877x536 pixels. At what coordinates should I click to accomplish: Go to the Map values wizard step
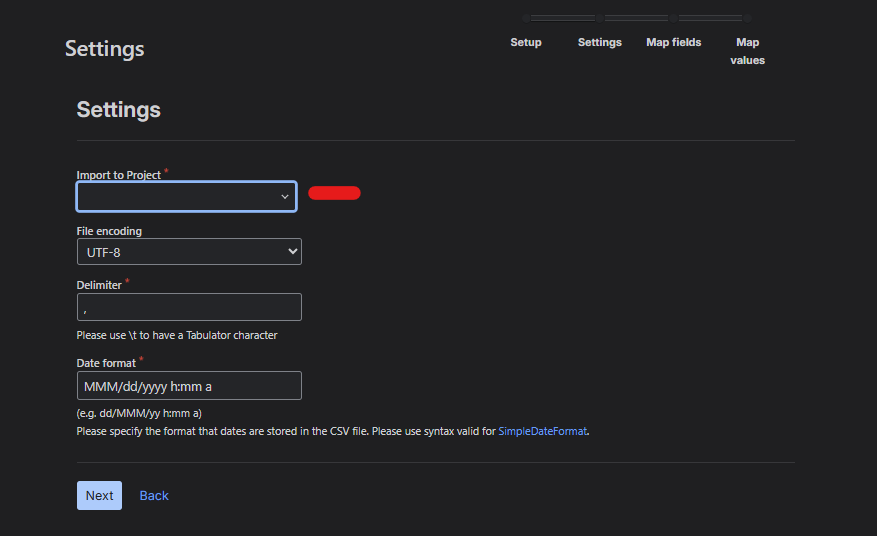point(747,51)
